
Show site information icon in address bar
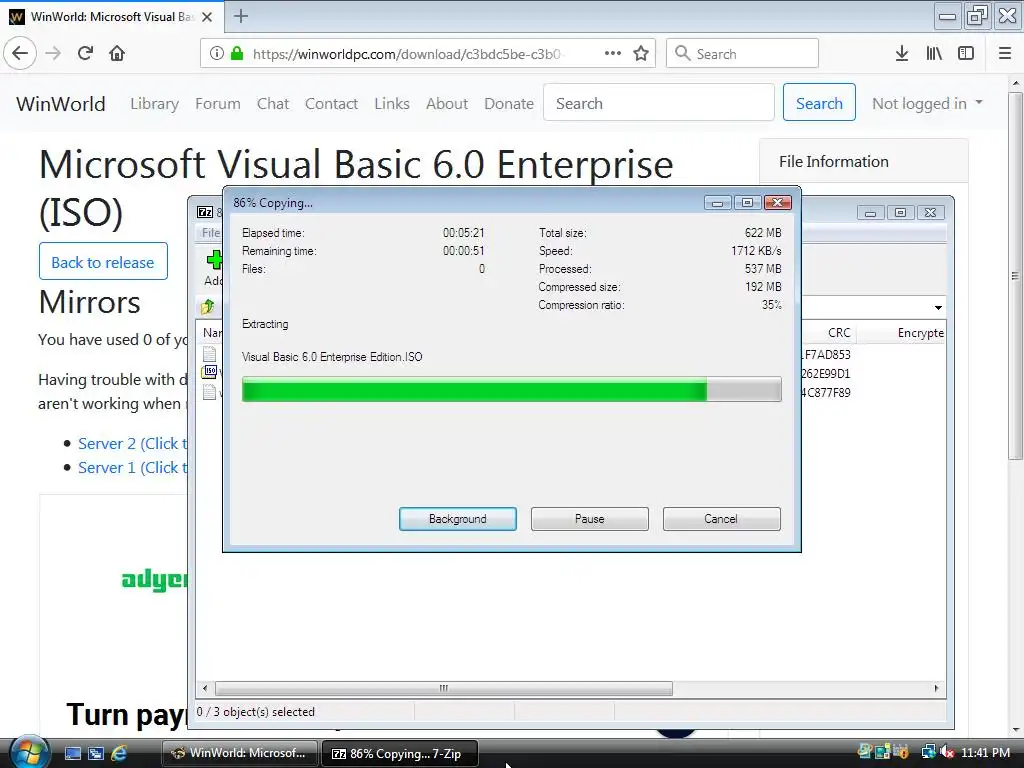click(217, 54)
